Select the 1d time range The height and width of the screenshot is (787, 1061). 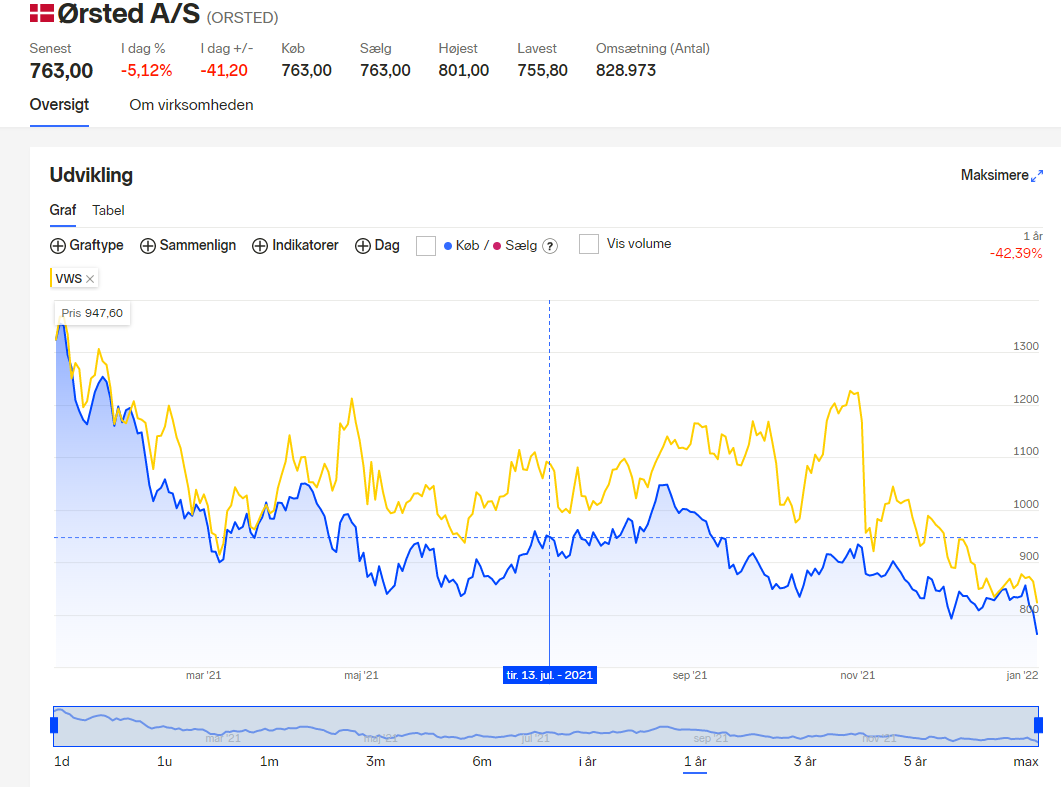pyautogui.click(x=62, y=761)
